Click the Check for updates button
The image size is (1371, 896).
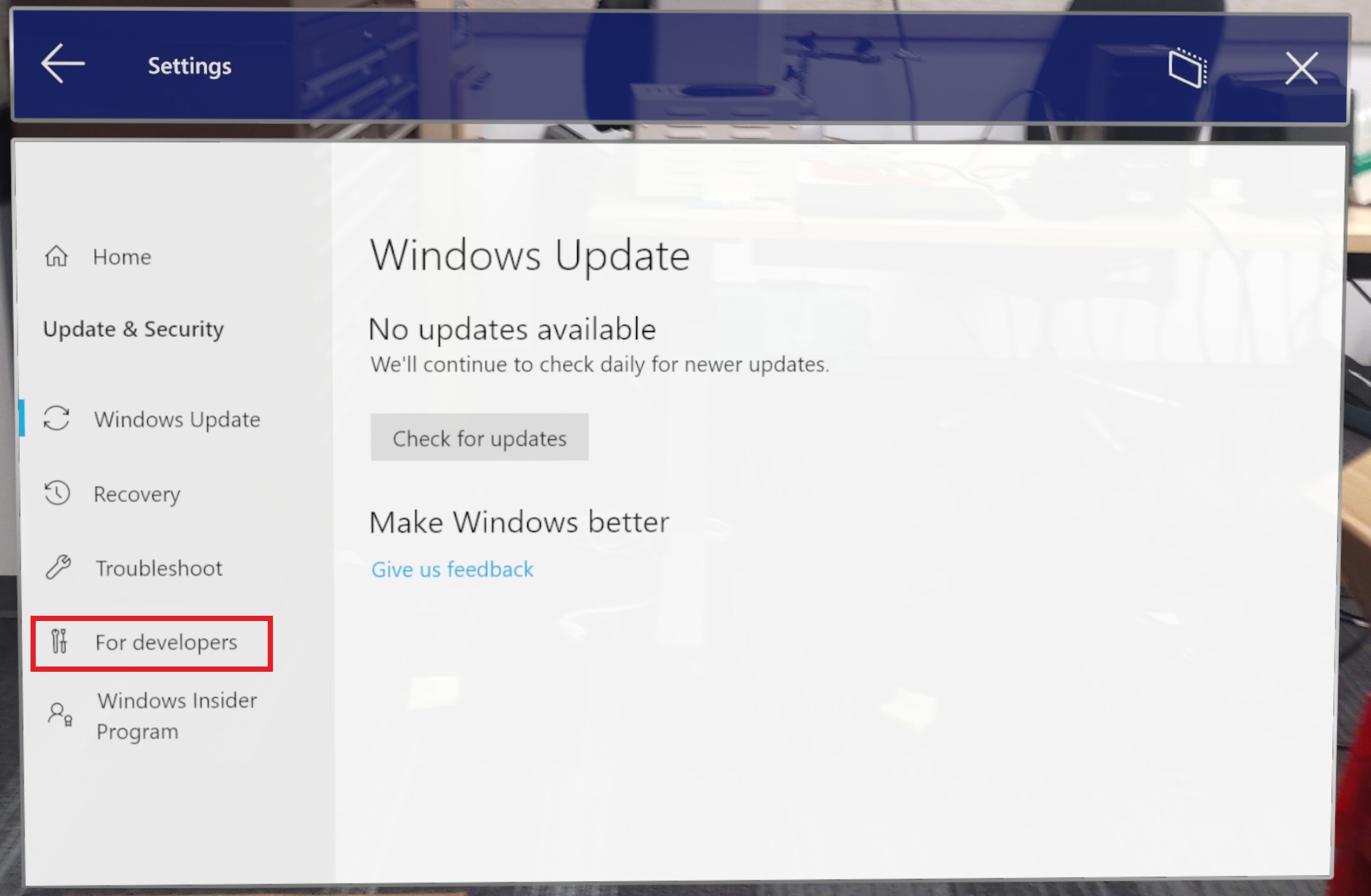click(x=479, y=437)
